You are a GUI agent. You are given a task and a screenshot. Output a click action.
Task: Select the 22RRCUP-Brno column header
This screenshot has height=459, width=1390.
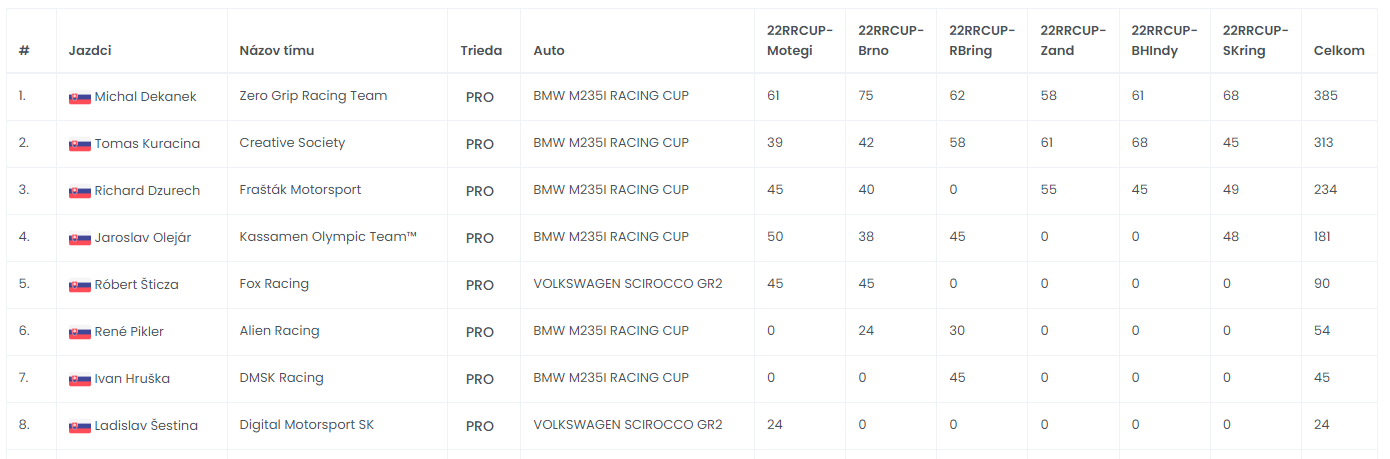point(882,40)
